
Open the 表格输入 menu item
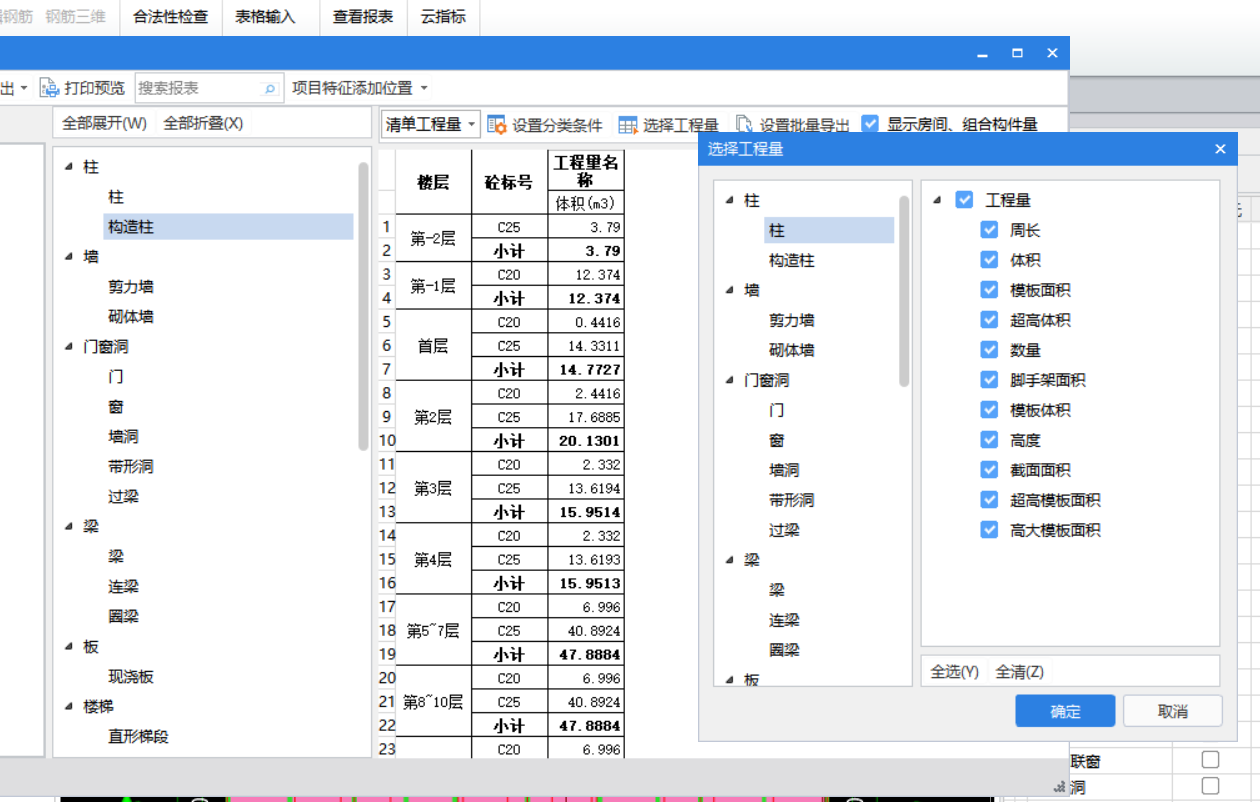[x=265, y=17]
